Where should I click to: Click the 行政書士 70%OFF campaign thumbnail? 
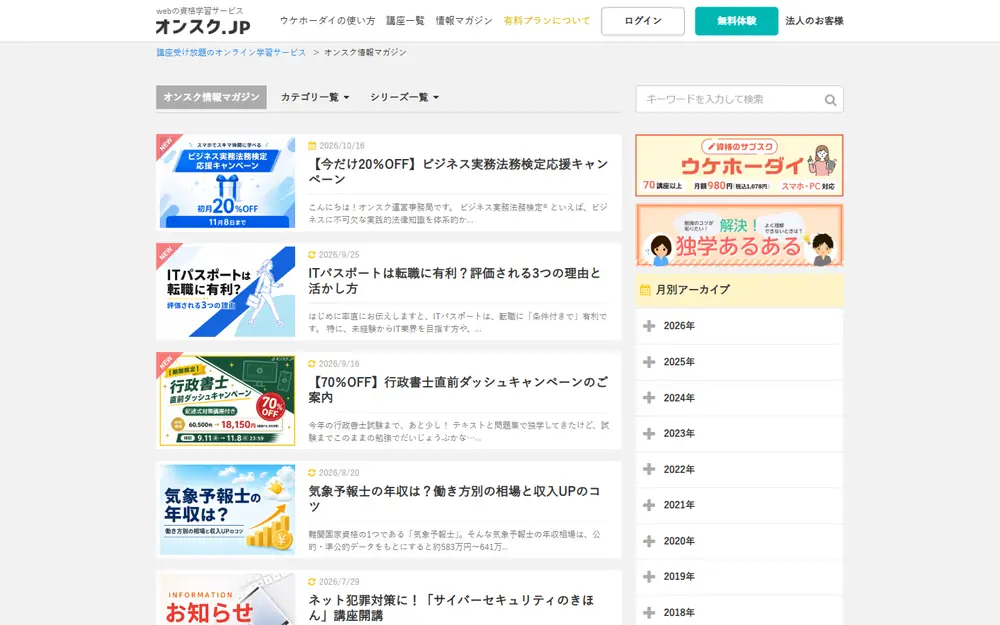[x=227, y=401]
